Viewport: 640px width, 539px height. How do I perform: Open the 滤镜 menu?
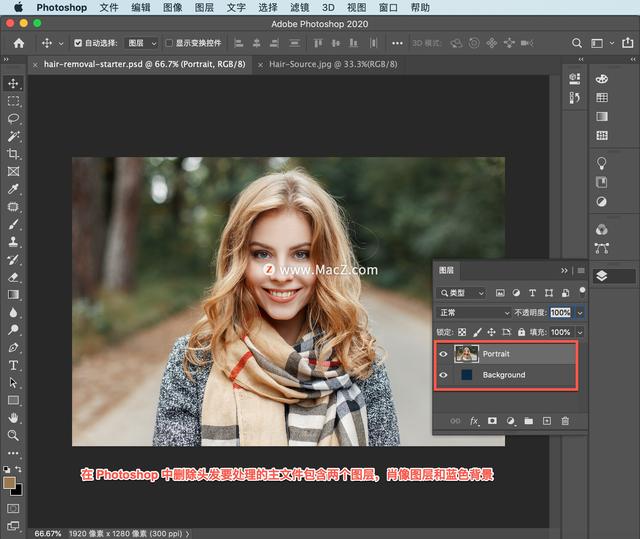pyautogui.click(x=297, y=7)
